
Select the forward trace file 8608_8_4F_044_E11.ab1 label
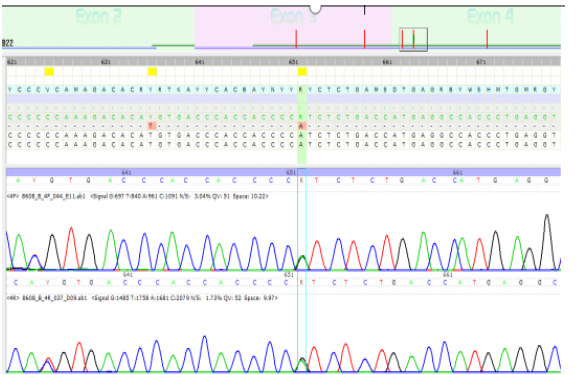pyautogui.click(x=53, y=197)
